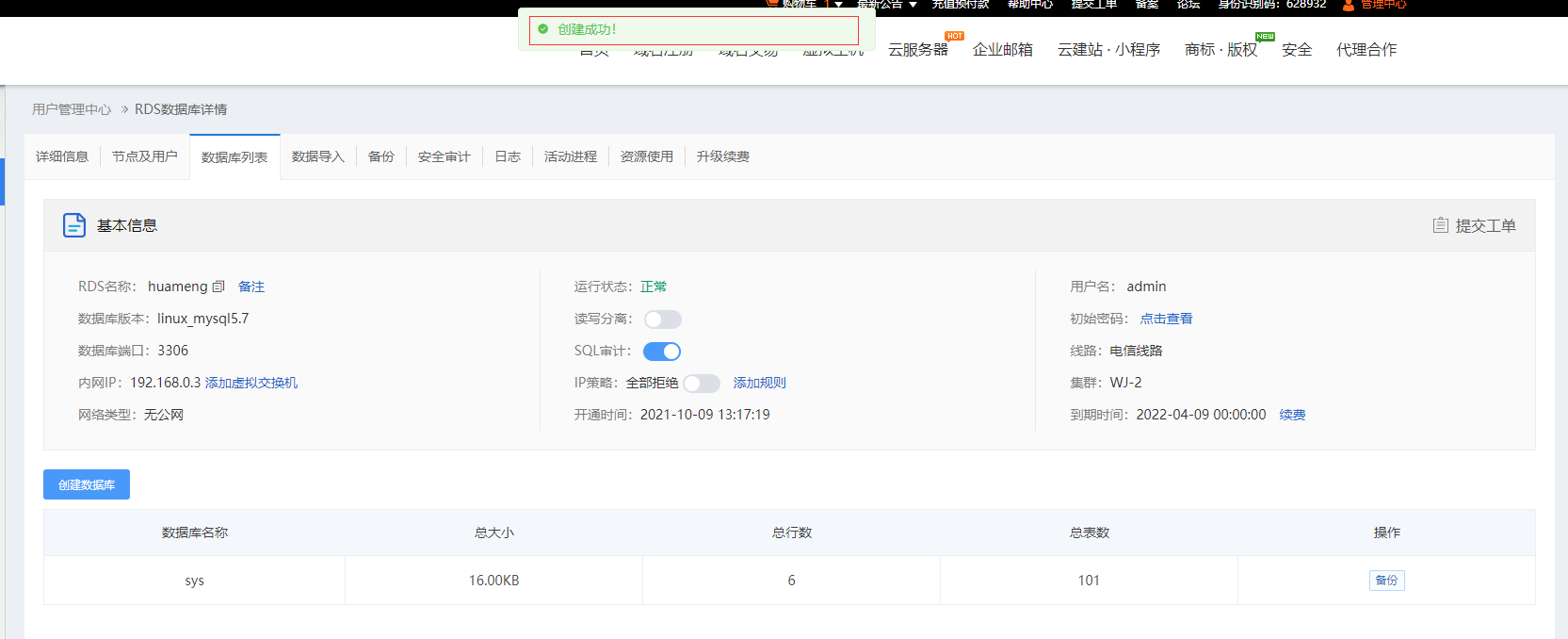Open 云建站 · 小程序 navigation item
1568x639 pixels.
coord(1108,49)
